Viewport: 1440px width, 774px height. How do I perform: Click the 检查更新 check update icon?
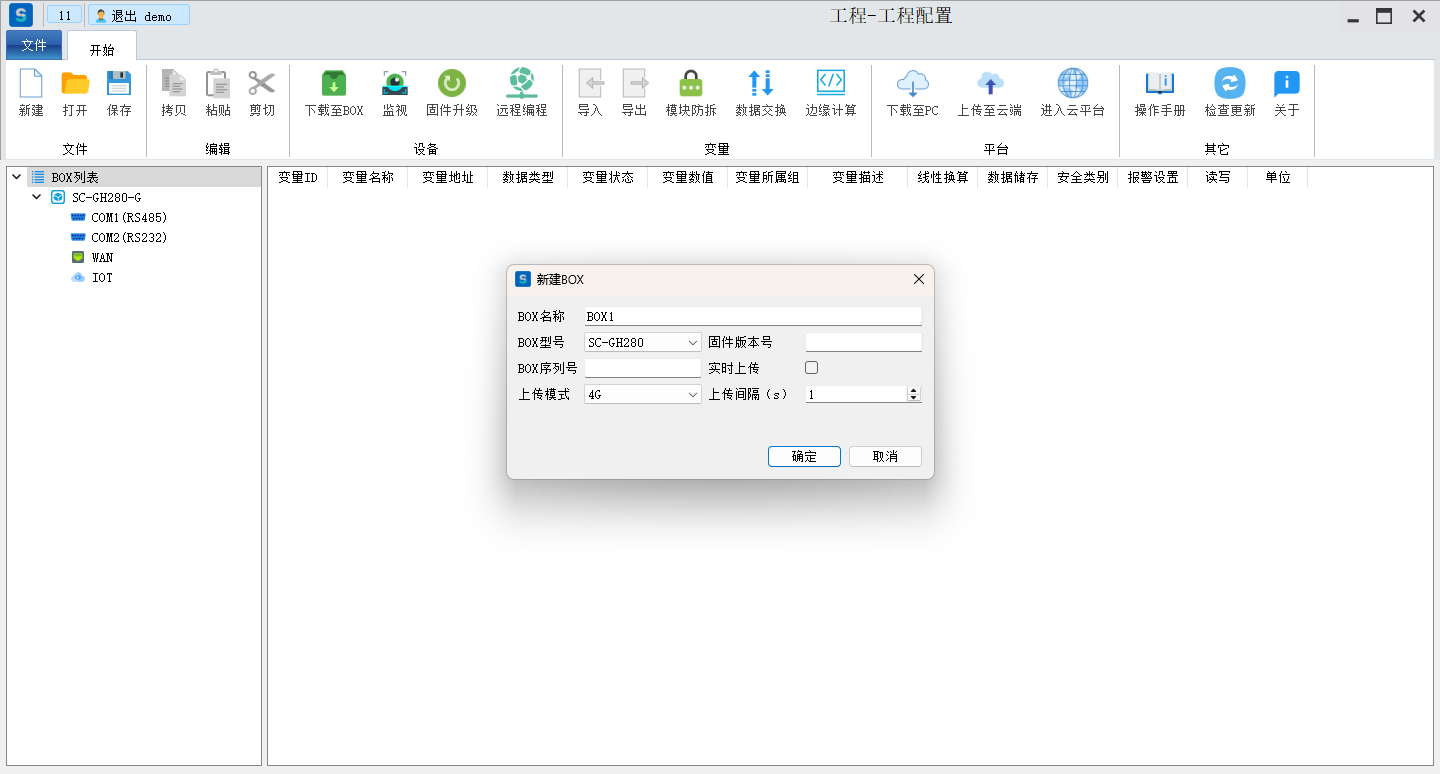1229,84
